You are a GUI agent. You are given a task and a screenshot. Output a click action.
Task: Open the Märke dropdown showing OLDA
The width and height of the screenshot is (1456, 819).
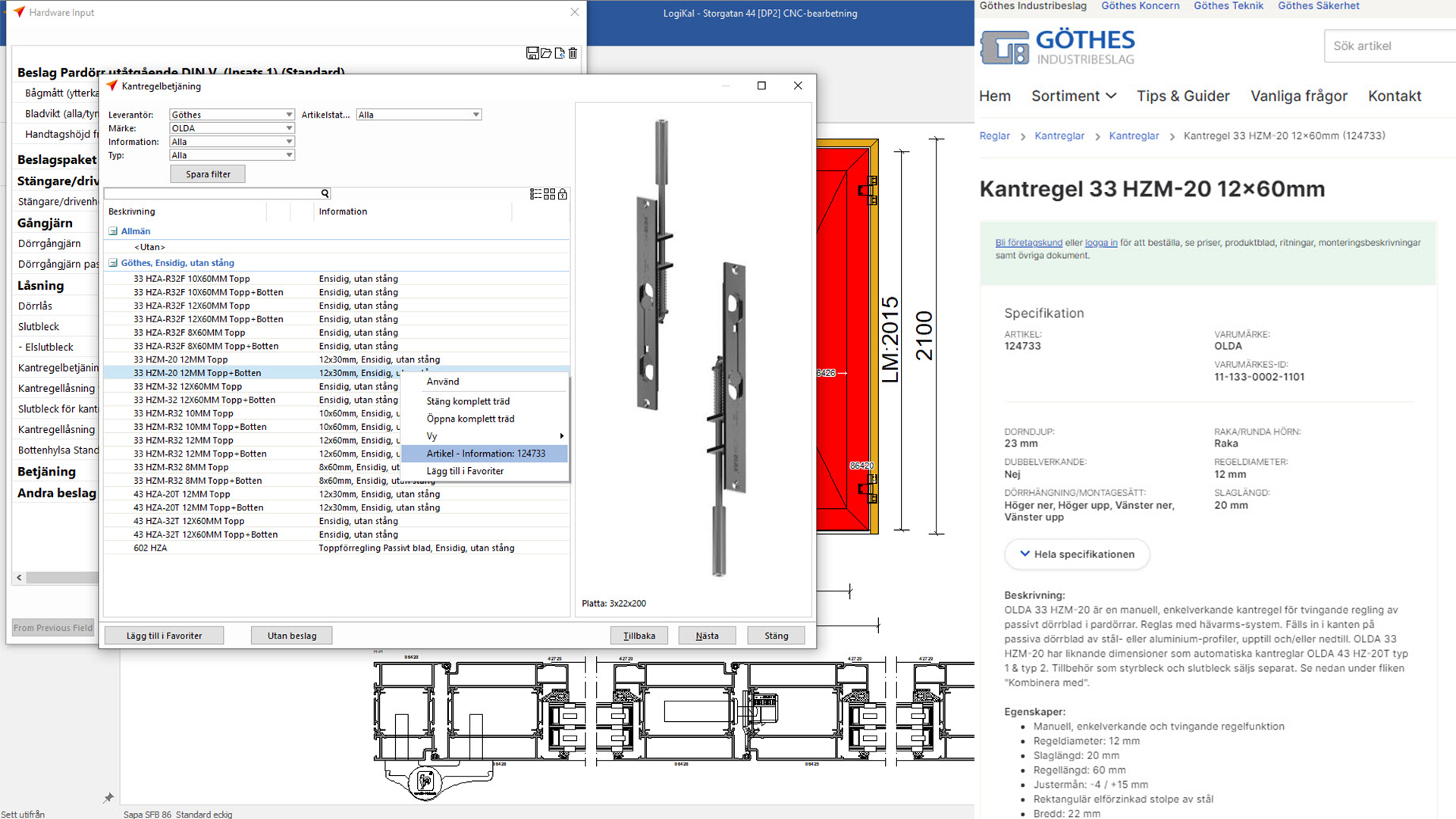pyautogui.click(x=231, y=128)
